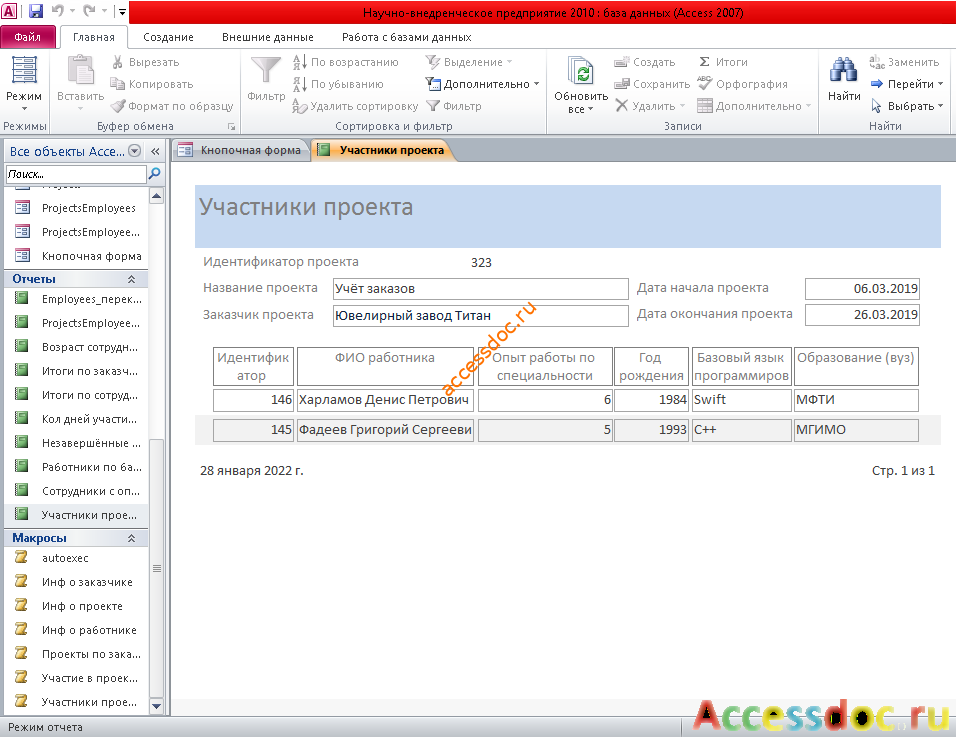Image resolution: width=956 pixels, height=737 pixels.
Task: Click the Найти binoculars icon
Action: tap(844, 71)
